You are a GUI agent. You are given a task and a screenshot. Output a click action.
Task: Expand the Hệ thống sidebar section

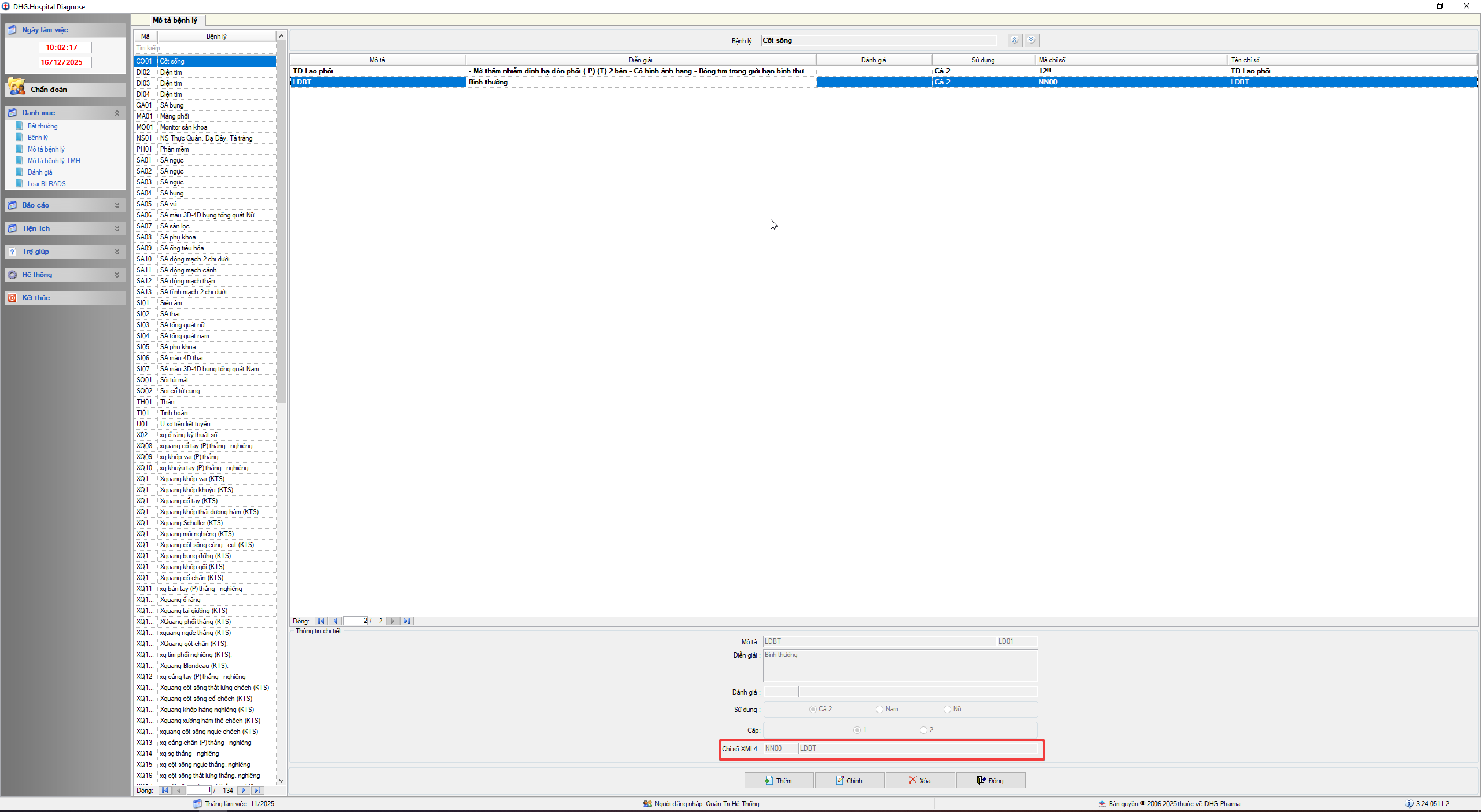tap(117, 275)
